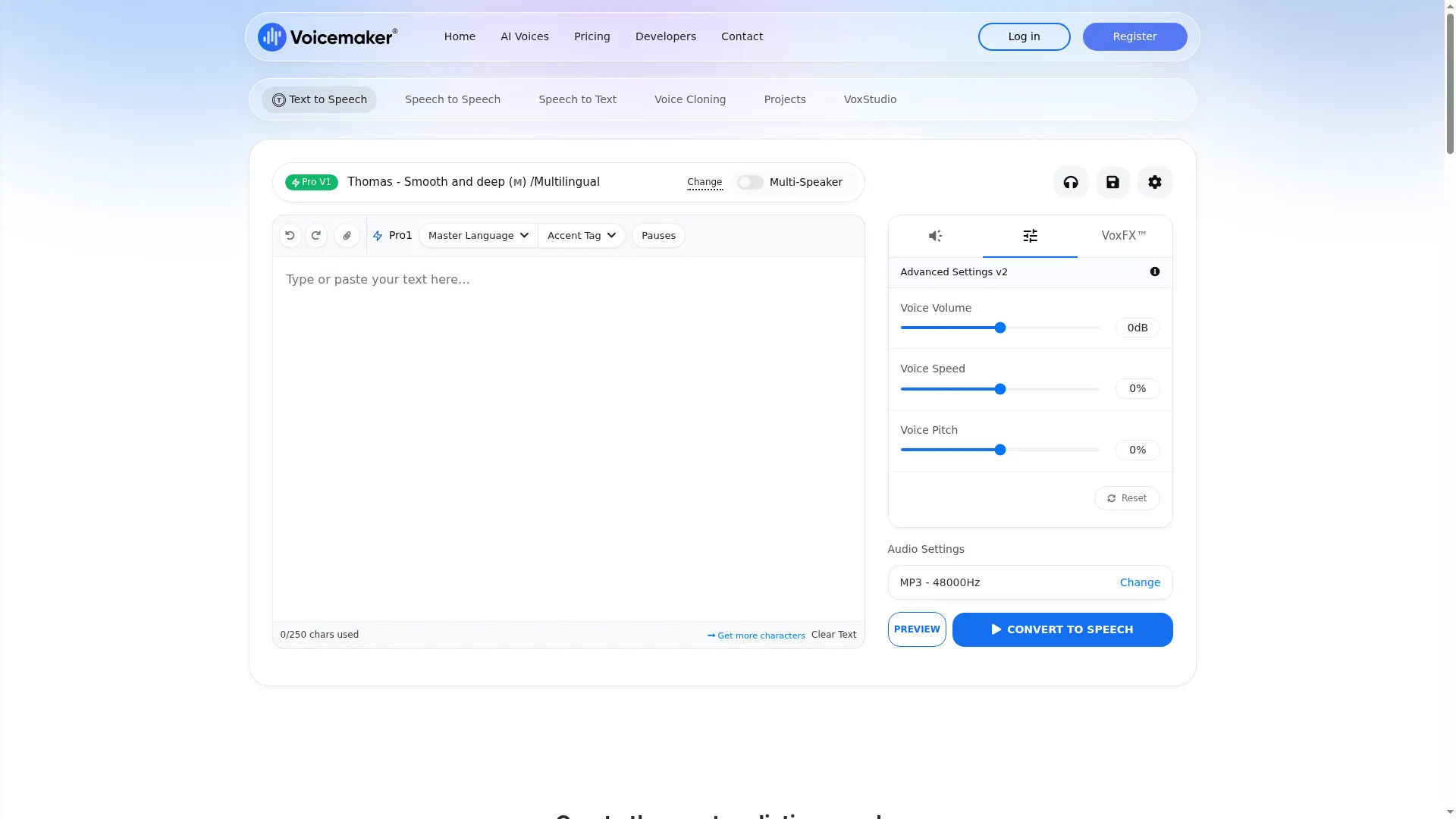Open the VoxStudio tab
The height and width of the screenshot is (819, 1456).
[870, 99]
